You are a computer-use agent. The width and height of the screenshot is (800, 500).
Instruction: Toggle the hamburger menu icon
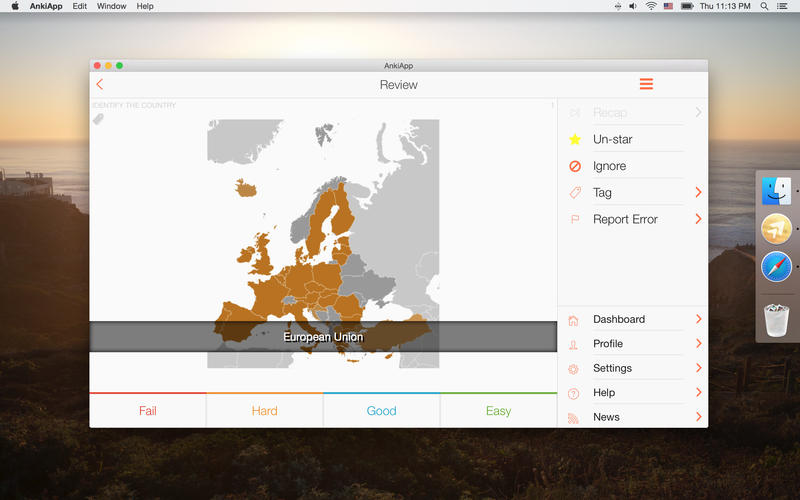pos(646,84)
